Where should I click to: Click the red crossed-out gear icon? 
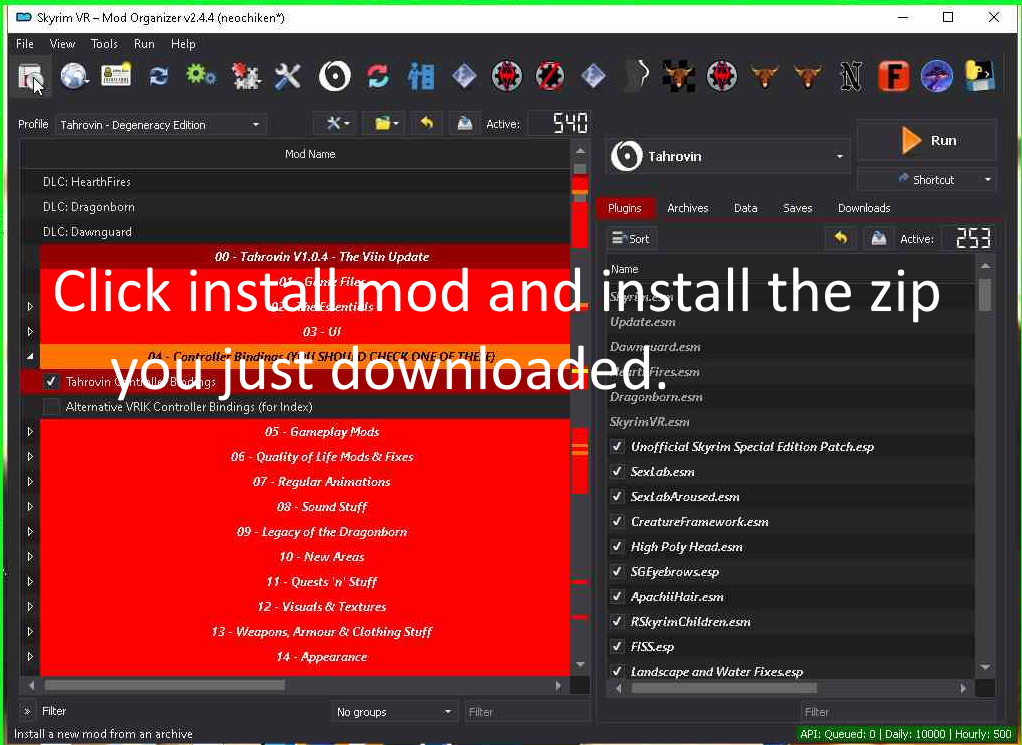(x=550, y=76)
